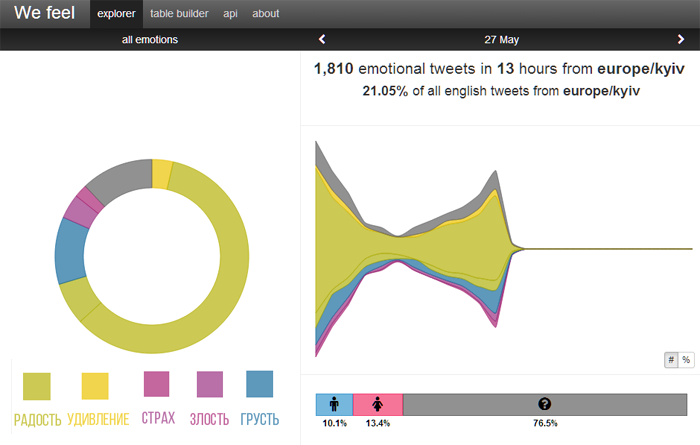
Task: Switch chart to absolute count (#) mode
Action: pyautogui.click(x=671, y=360)
